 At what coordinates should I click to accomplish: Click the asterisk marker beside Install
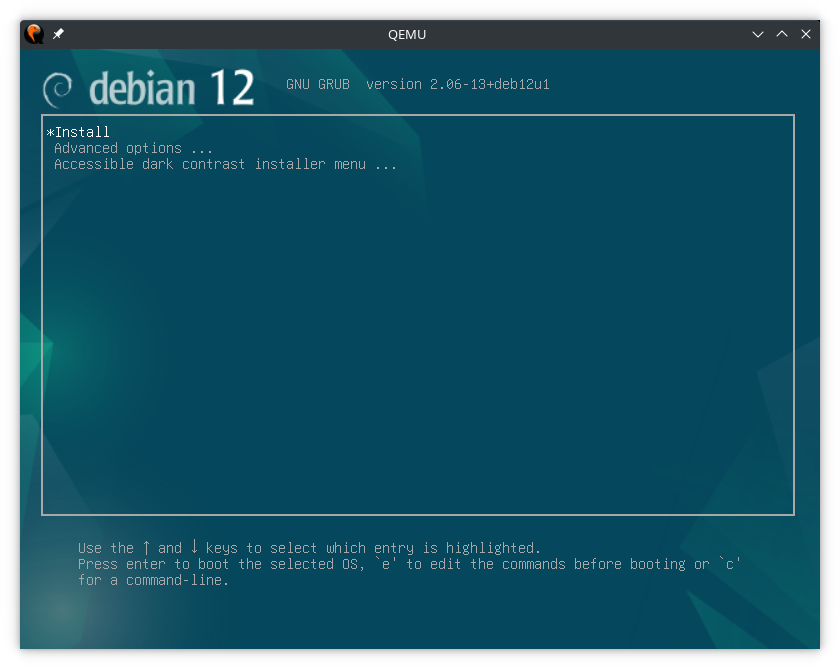[x=49, y=131]
